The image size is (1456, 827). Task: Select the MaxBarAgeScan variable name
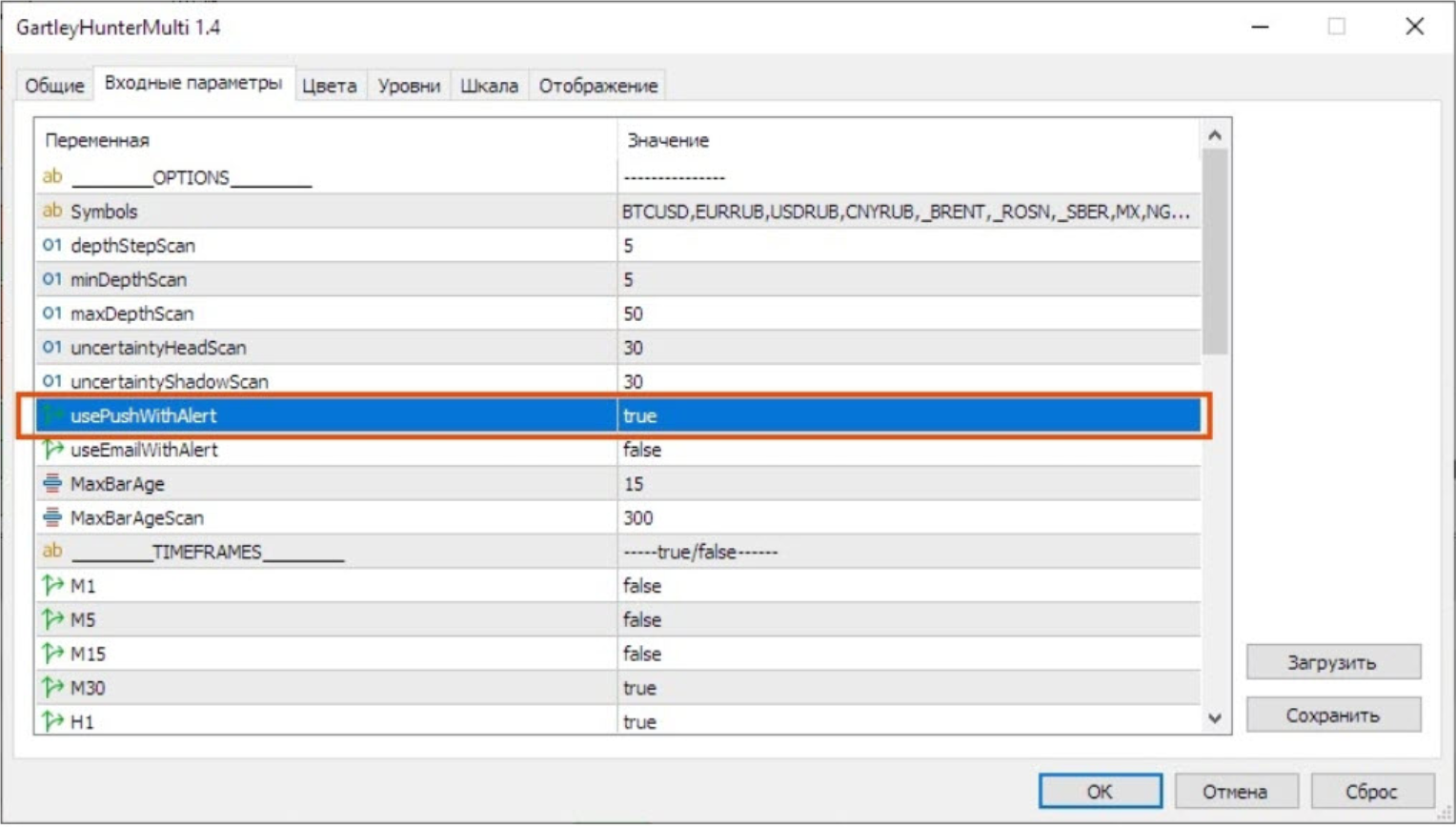137,518
